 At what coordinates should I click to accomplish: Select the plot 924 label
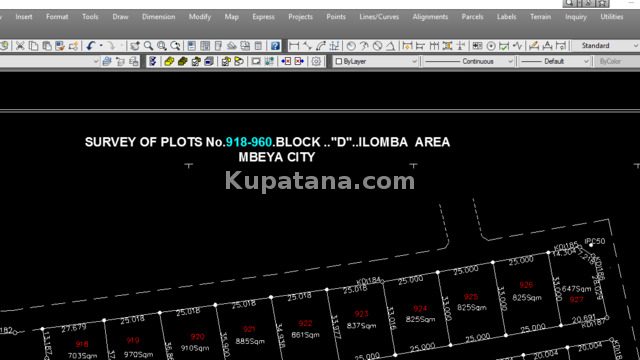420,309
